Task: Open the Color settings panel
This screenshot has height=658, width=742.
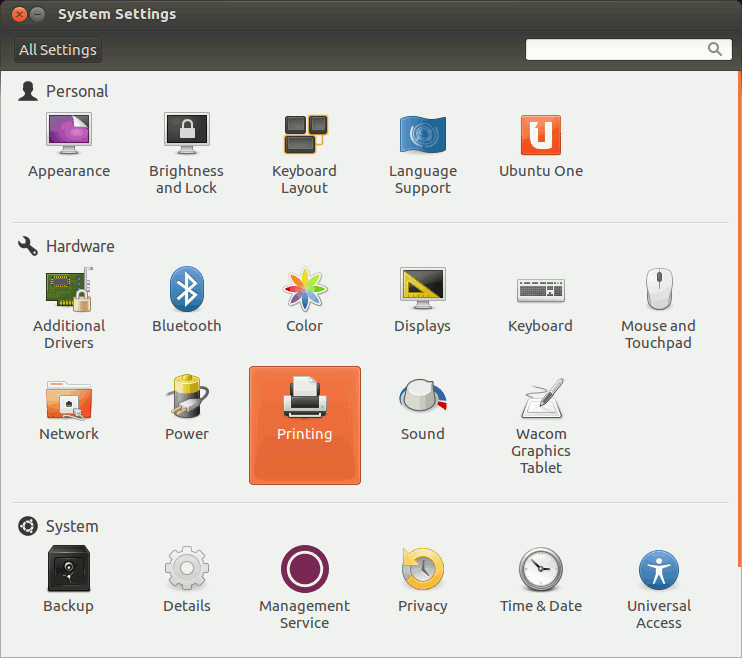Action: tap(304, 290)
